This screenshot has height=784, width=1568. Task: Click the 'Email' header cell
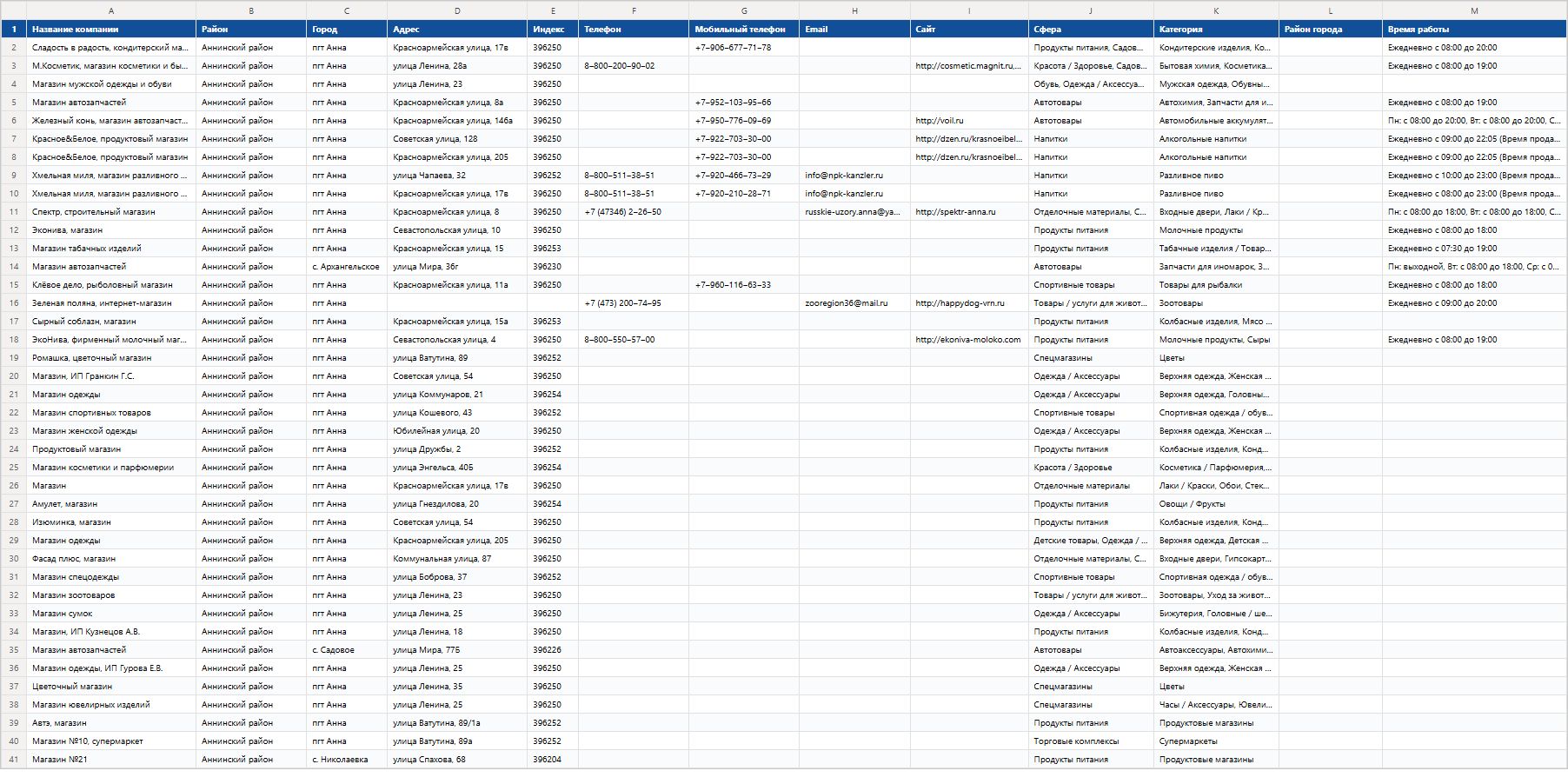coord(854,29)
